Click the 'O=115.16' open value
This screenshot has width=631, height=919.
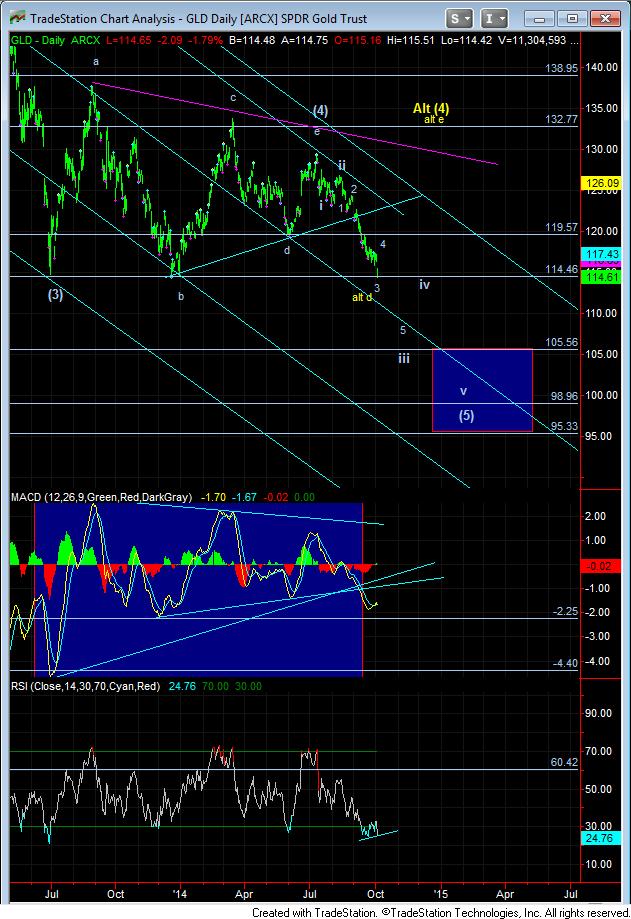click(357, 40)
